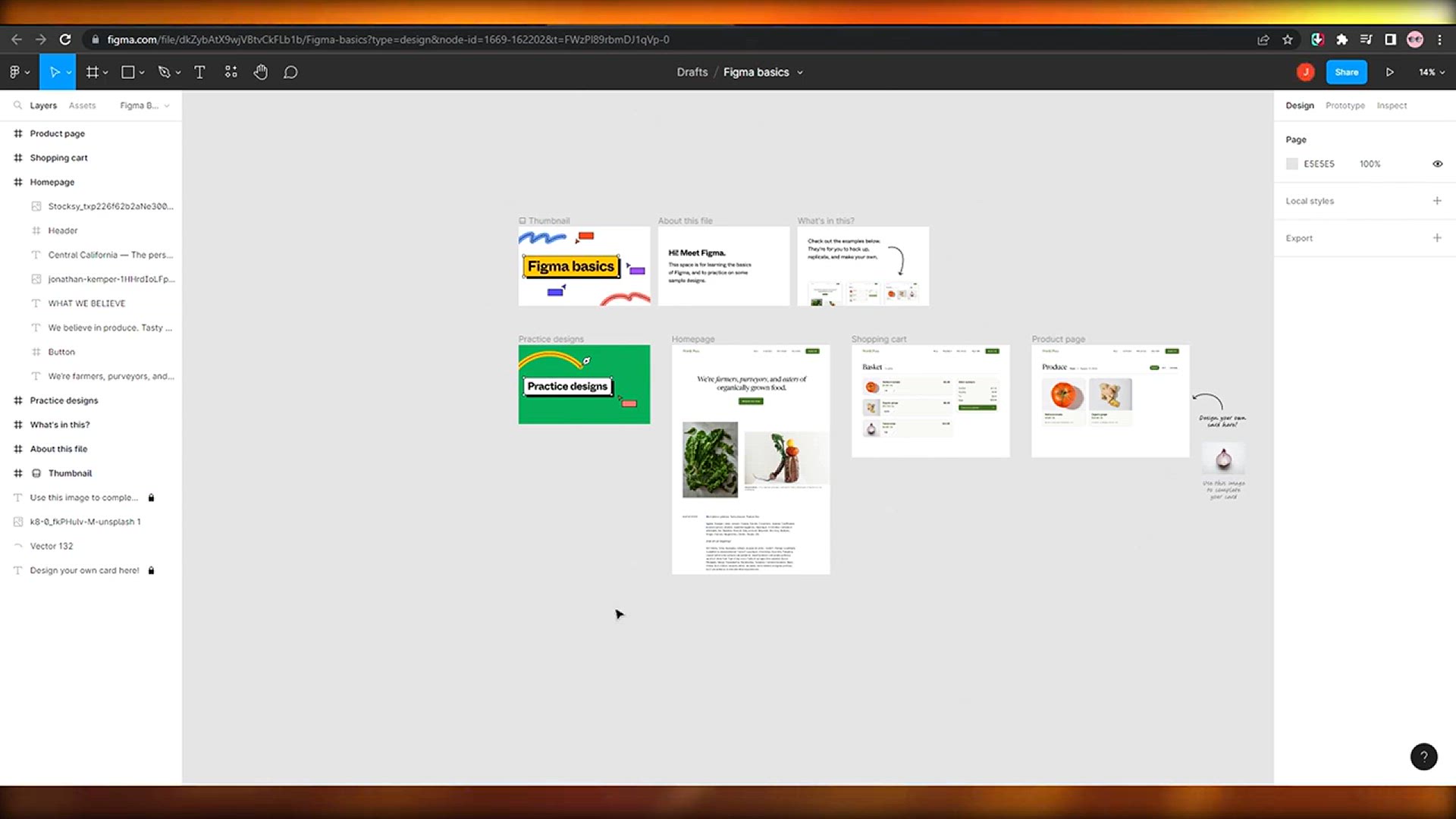The height and width of the screenshot is (819, 1456).
Task: Click the Shopping cart frame on canvas
Action: (x=930, y=401)
